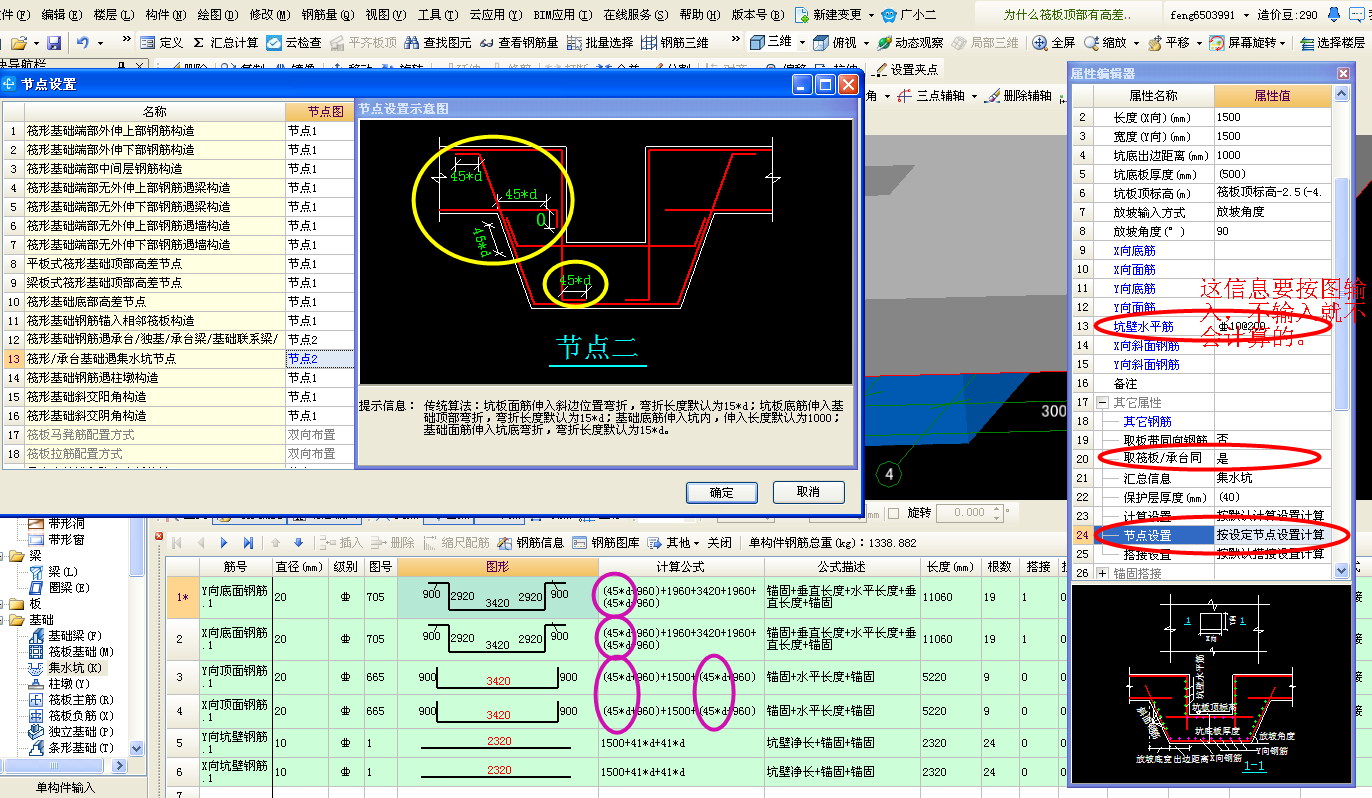
Task: Open 钢筋量(Q) menu
Action: 327,15
